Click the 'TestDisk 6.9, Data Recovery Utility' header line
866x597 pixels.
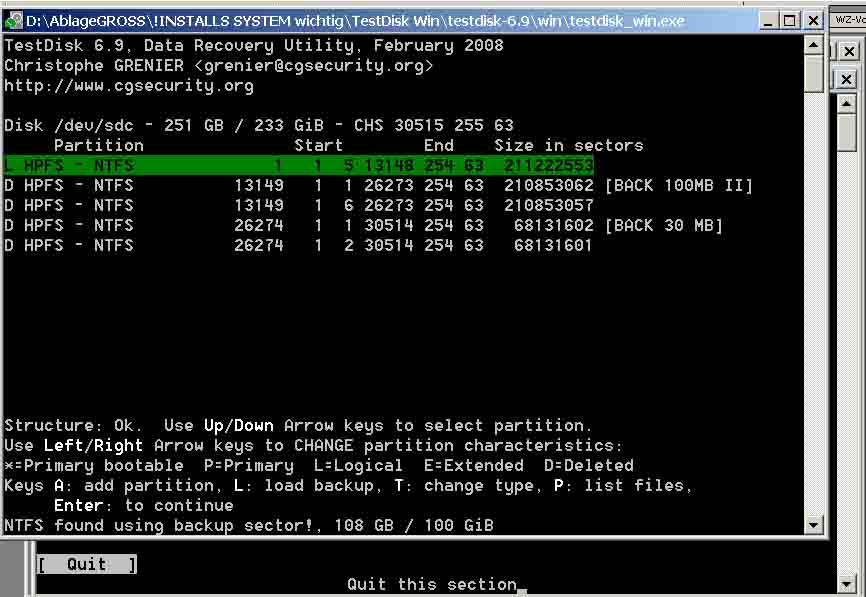pyautogui.click(x=254, y=46)
